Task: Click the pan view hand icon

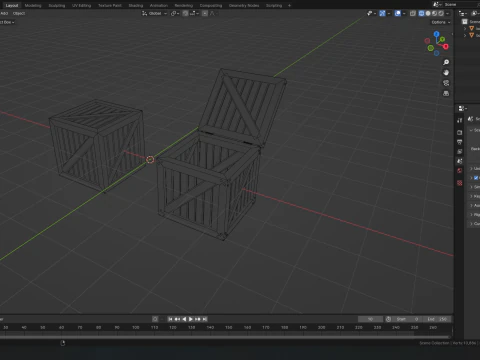Action: (446, 73)
